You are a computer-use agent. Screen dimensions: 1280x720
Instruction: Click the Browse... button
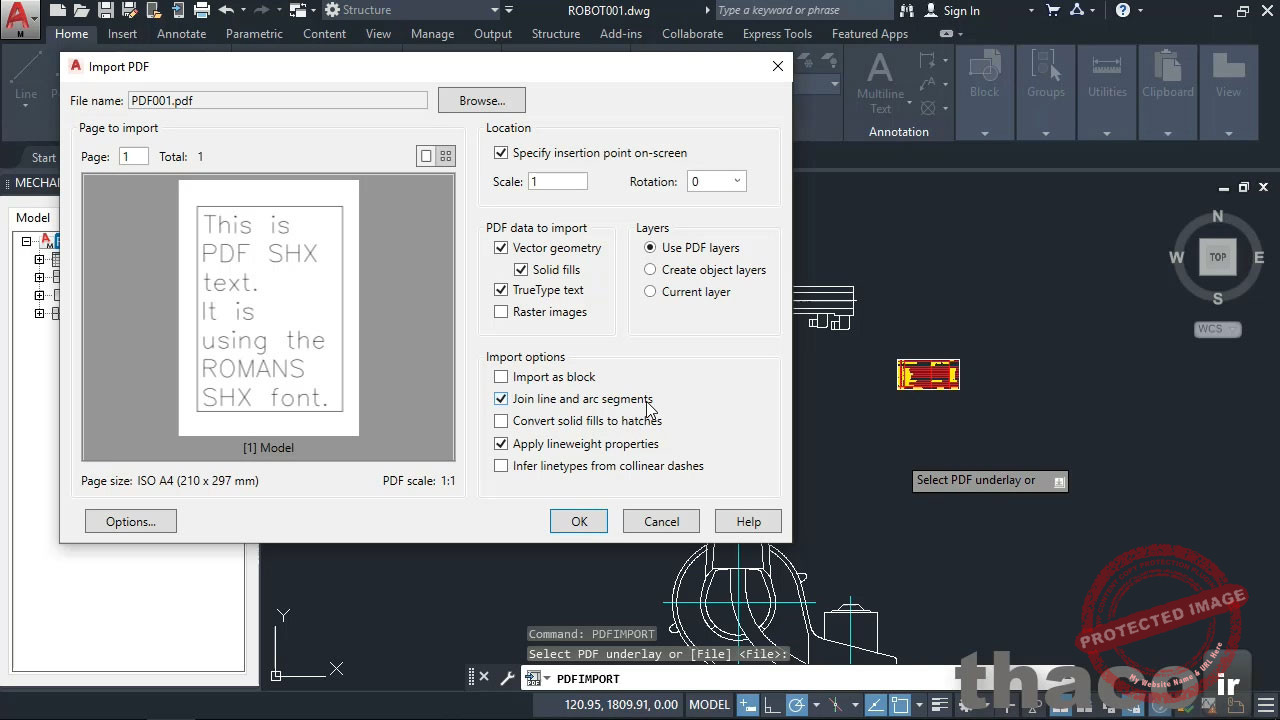(x=482, y=100)
